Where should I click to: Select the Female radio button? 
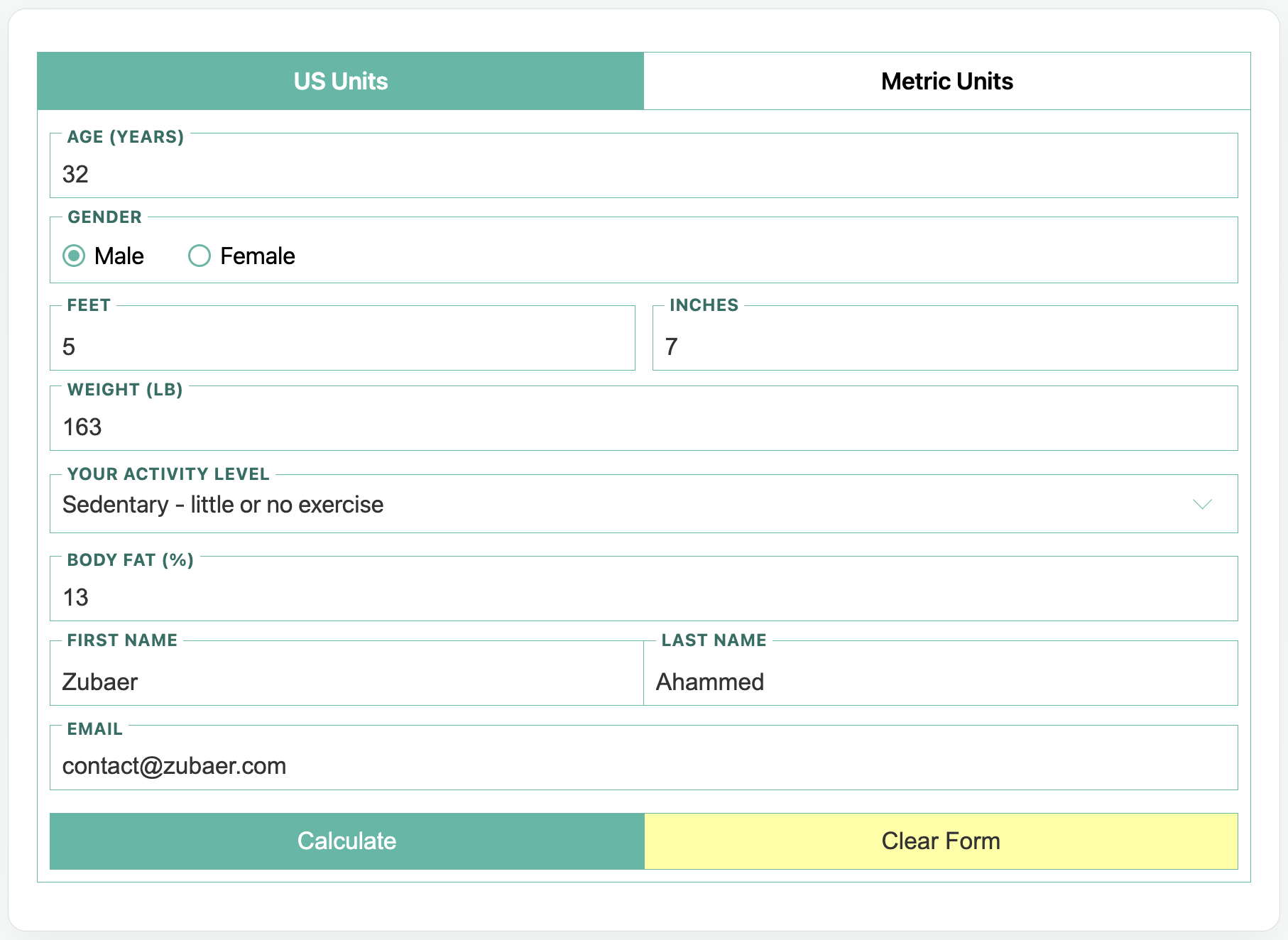click(200, 256)
